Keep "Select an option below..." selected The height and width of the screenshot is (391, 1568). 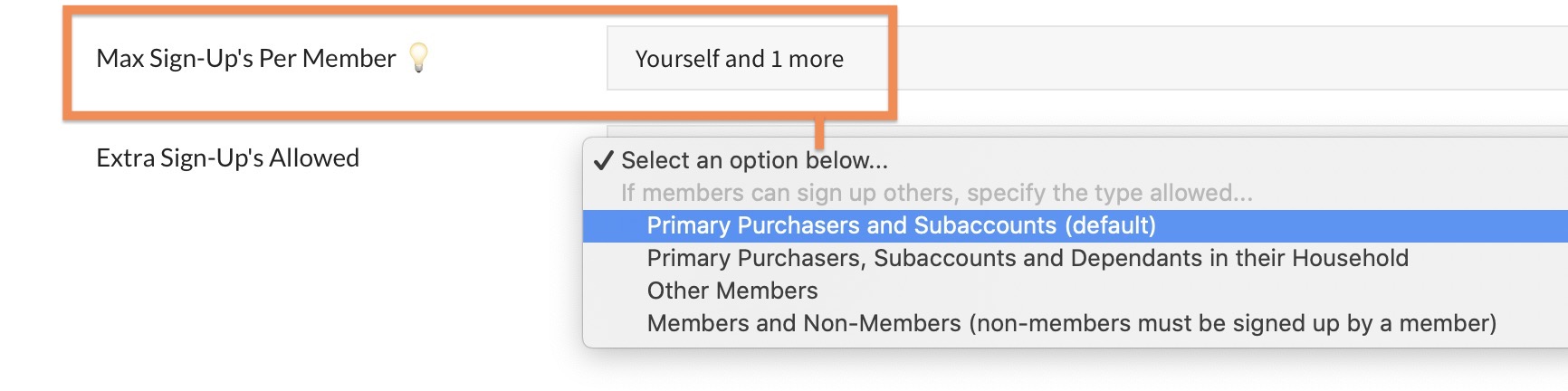coord(754,160)
